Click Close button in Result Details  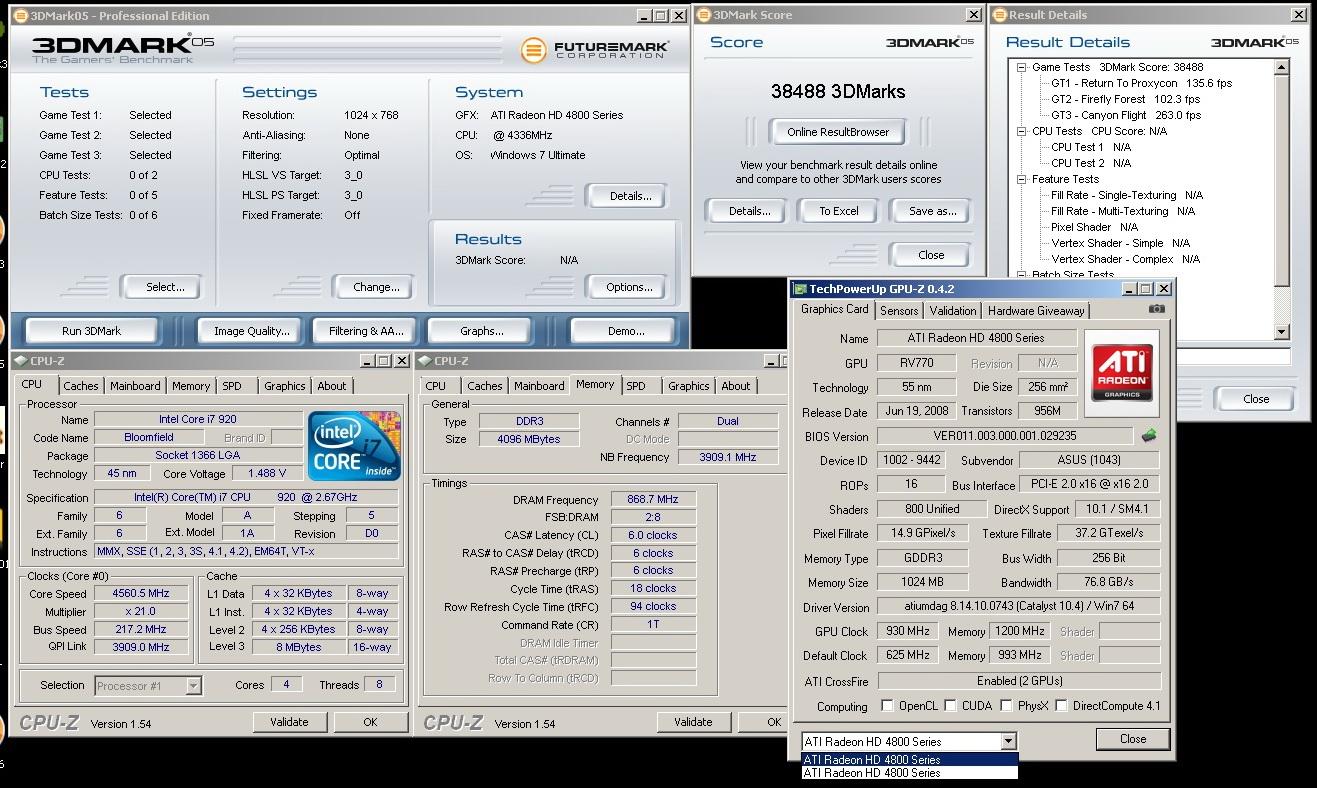(x=1256, y=398)
